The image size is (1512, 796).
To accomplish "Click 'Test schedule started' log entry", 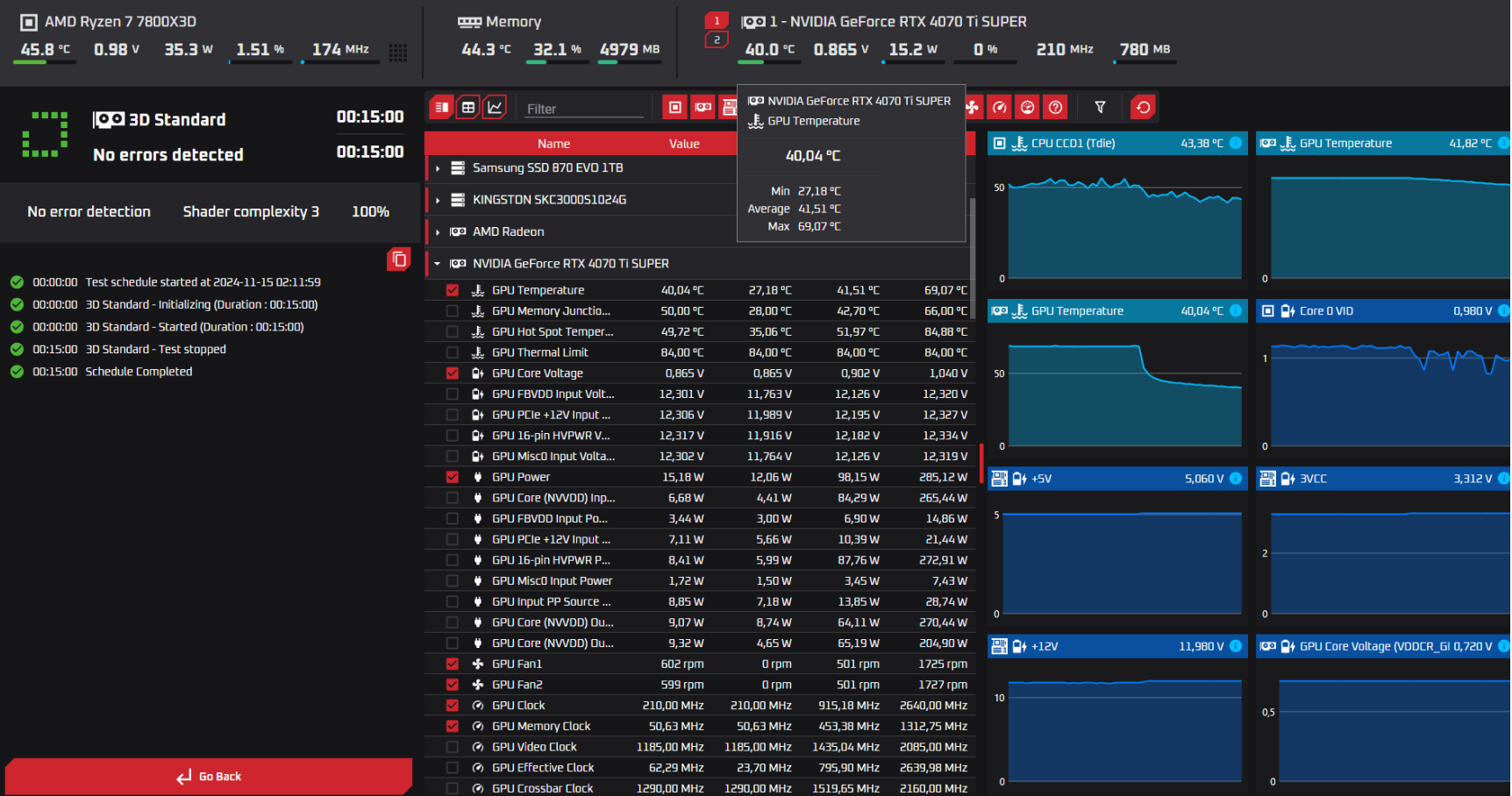I will [203, 282].
